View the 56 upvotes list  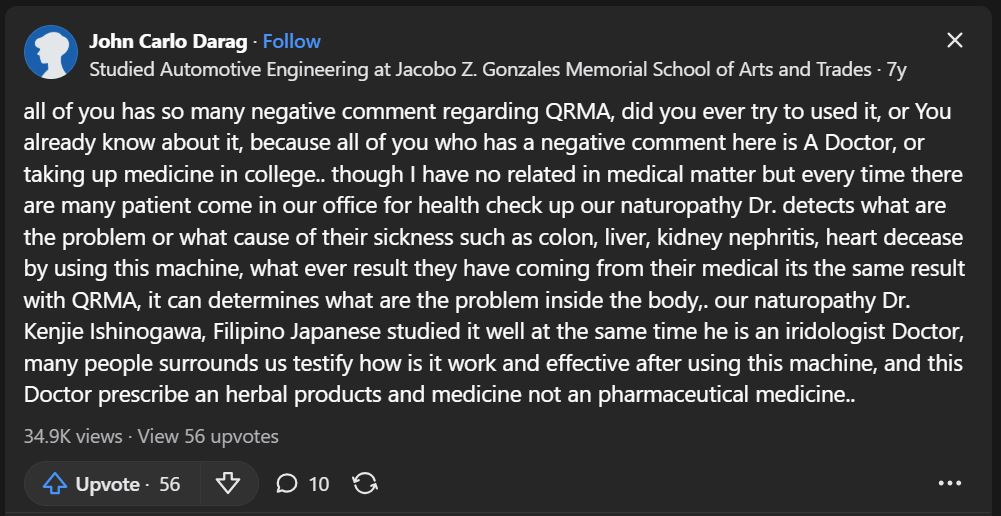point(208,436)
